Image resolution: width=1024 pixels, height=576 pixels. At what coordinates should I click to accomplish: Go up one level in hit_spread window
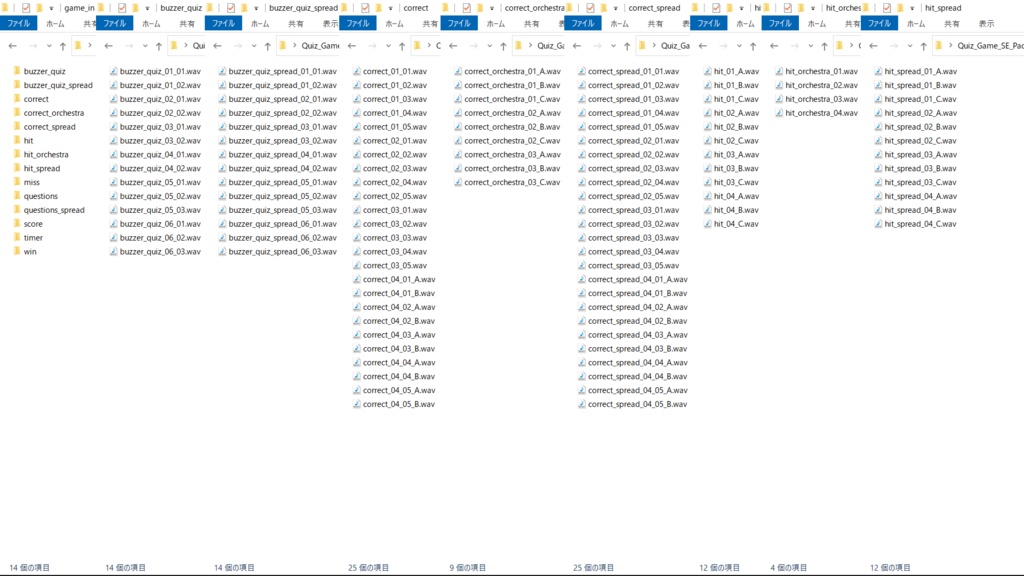923,46
